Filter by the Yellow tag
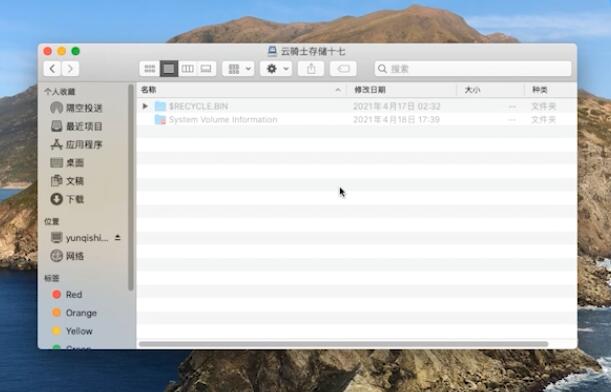This screenshot has width=611, height=392. [72, 331]
